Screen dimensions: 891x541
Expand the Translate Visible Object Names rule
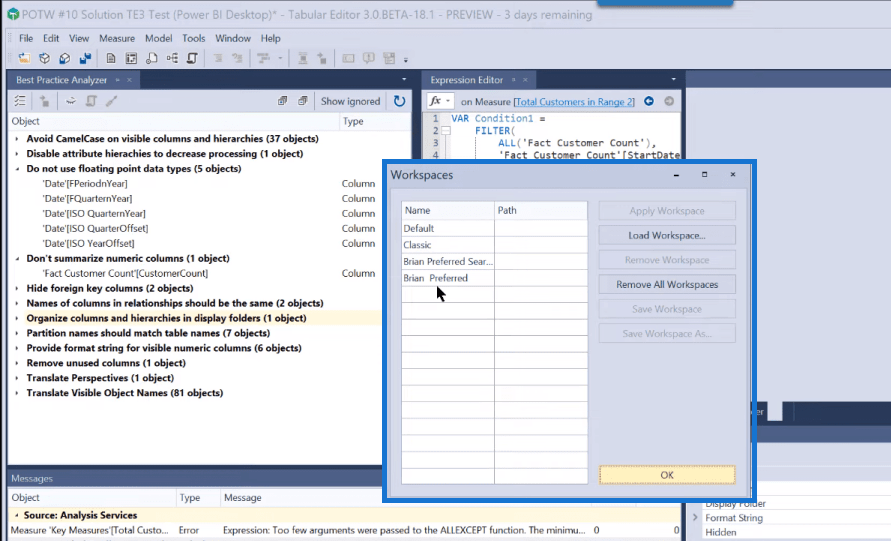[x=16, y=393]
